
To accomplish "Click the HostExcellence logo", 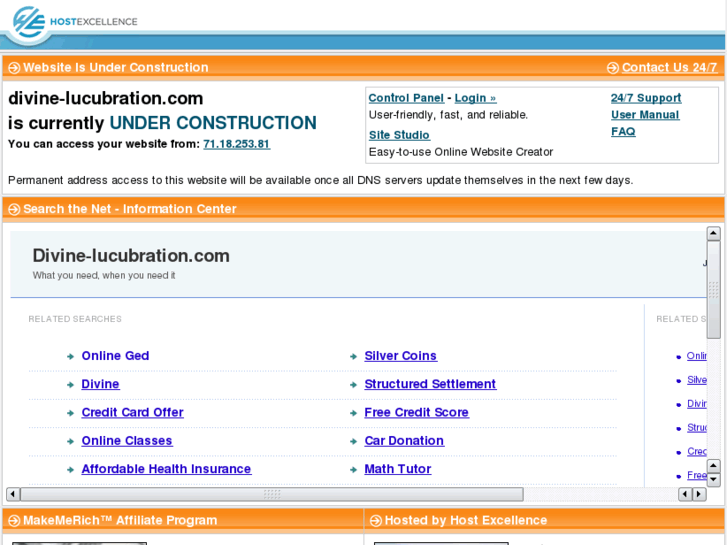I will pos(75,22).
